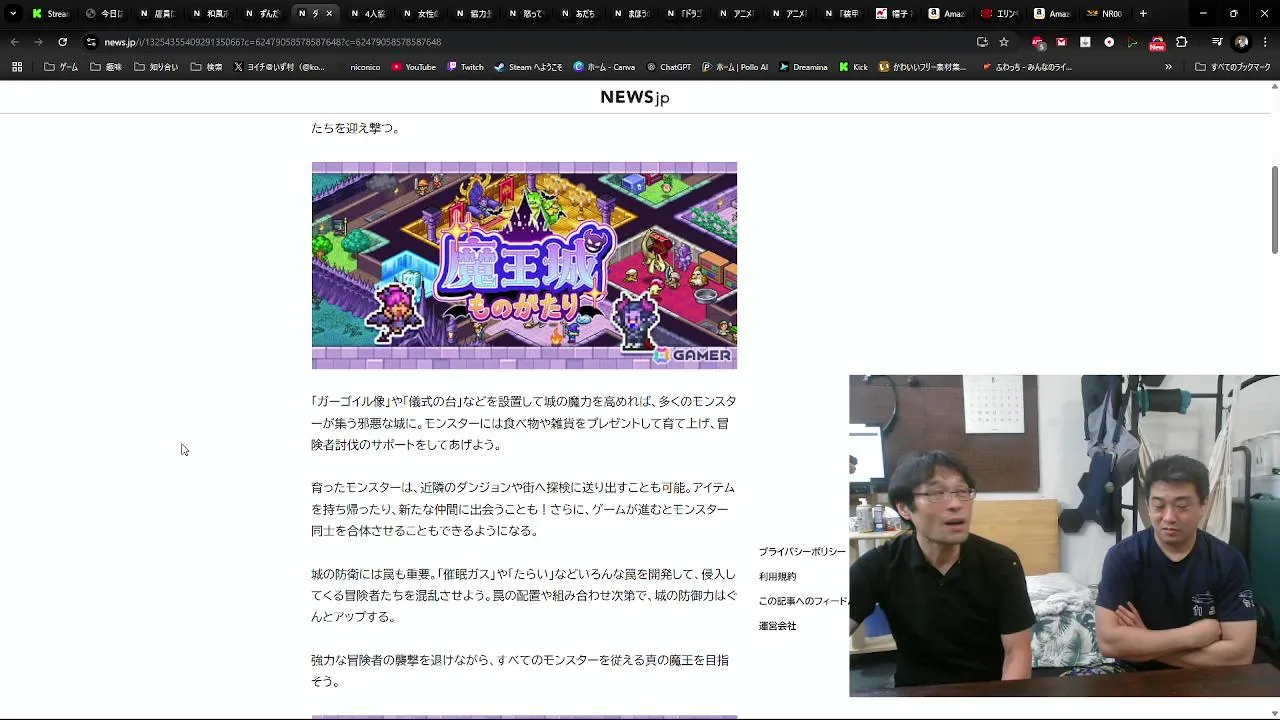The width and height of the screenshot is (1280, 720).
Task: Switch to the 女性 tab
Action: (x=421, y=13)
